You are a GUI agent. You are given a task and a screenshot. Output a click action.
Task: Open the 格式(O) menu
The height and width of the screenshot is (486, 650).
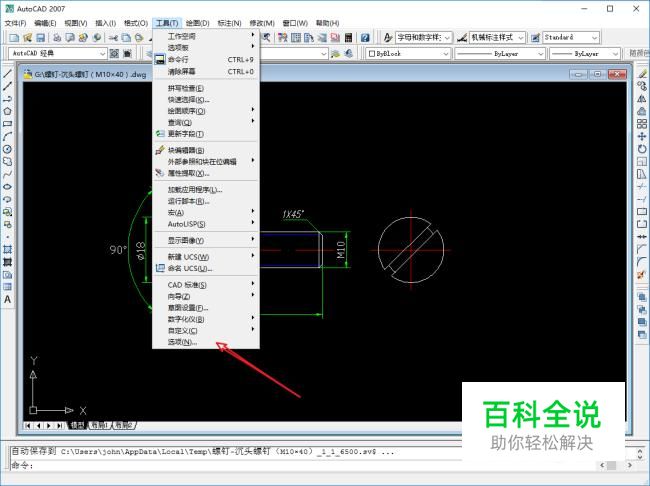coord(136,23)
